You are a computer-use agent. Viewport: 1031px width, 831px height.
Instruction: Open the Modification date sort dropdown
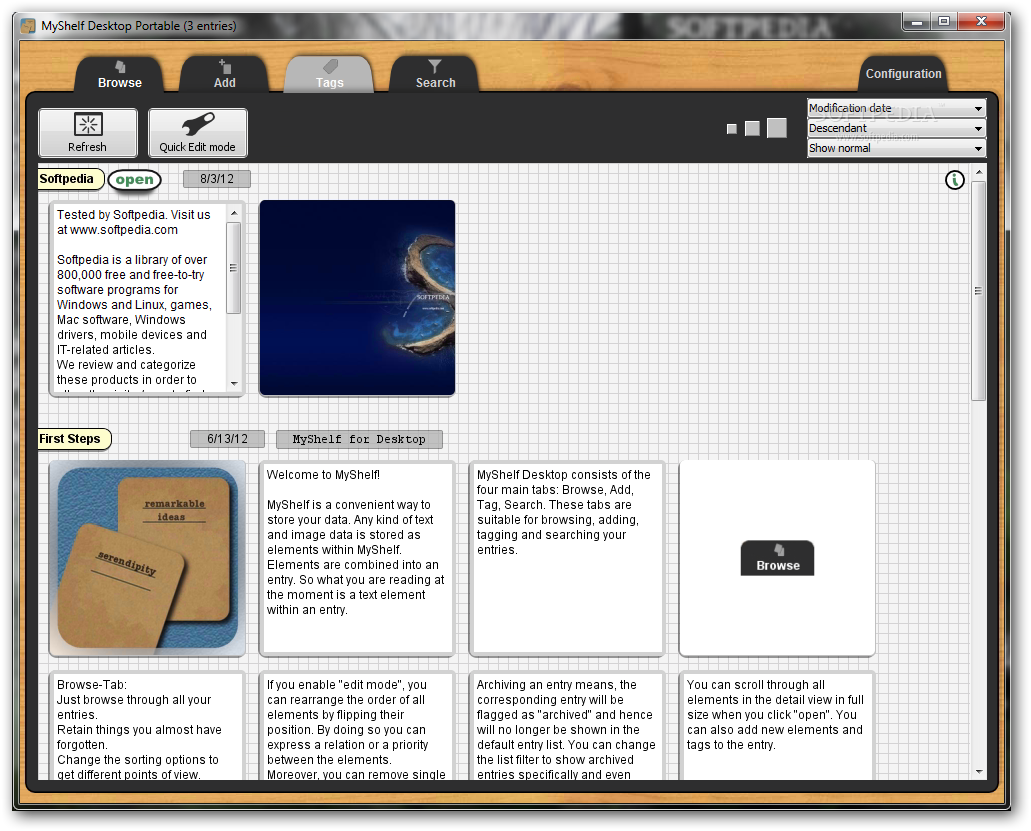[x=896, y=108]
